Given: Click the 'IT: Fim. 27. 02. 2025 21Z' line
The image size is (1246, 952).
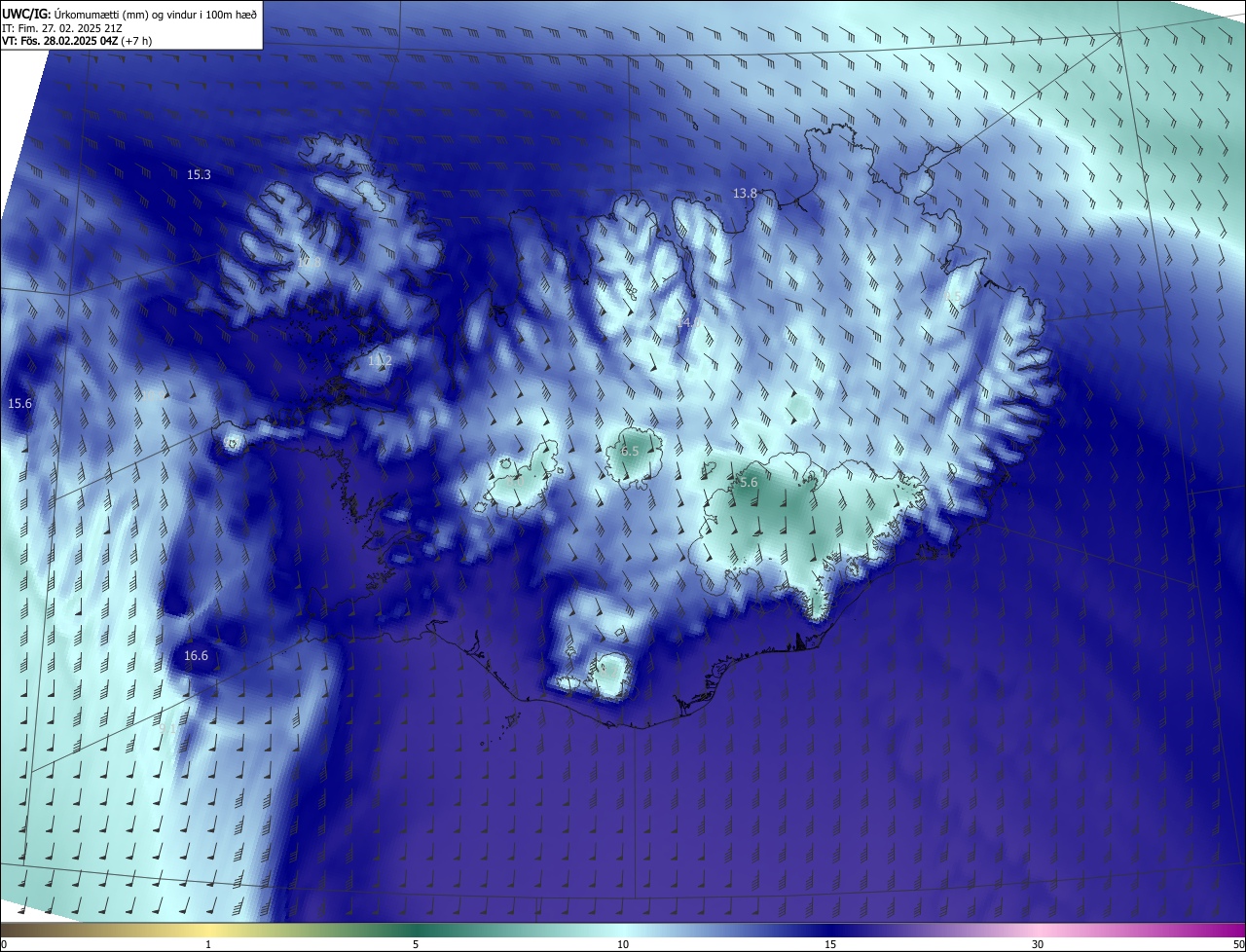Looking at the screenshot, I should [x=60, y=28].
